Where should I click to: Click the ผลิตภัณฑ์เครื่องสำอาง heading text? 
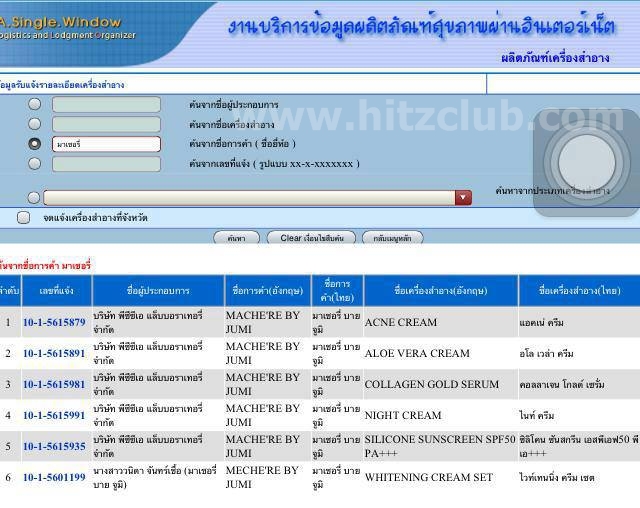click(x=555, y=58)
